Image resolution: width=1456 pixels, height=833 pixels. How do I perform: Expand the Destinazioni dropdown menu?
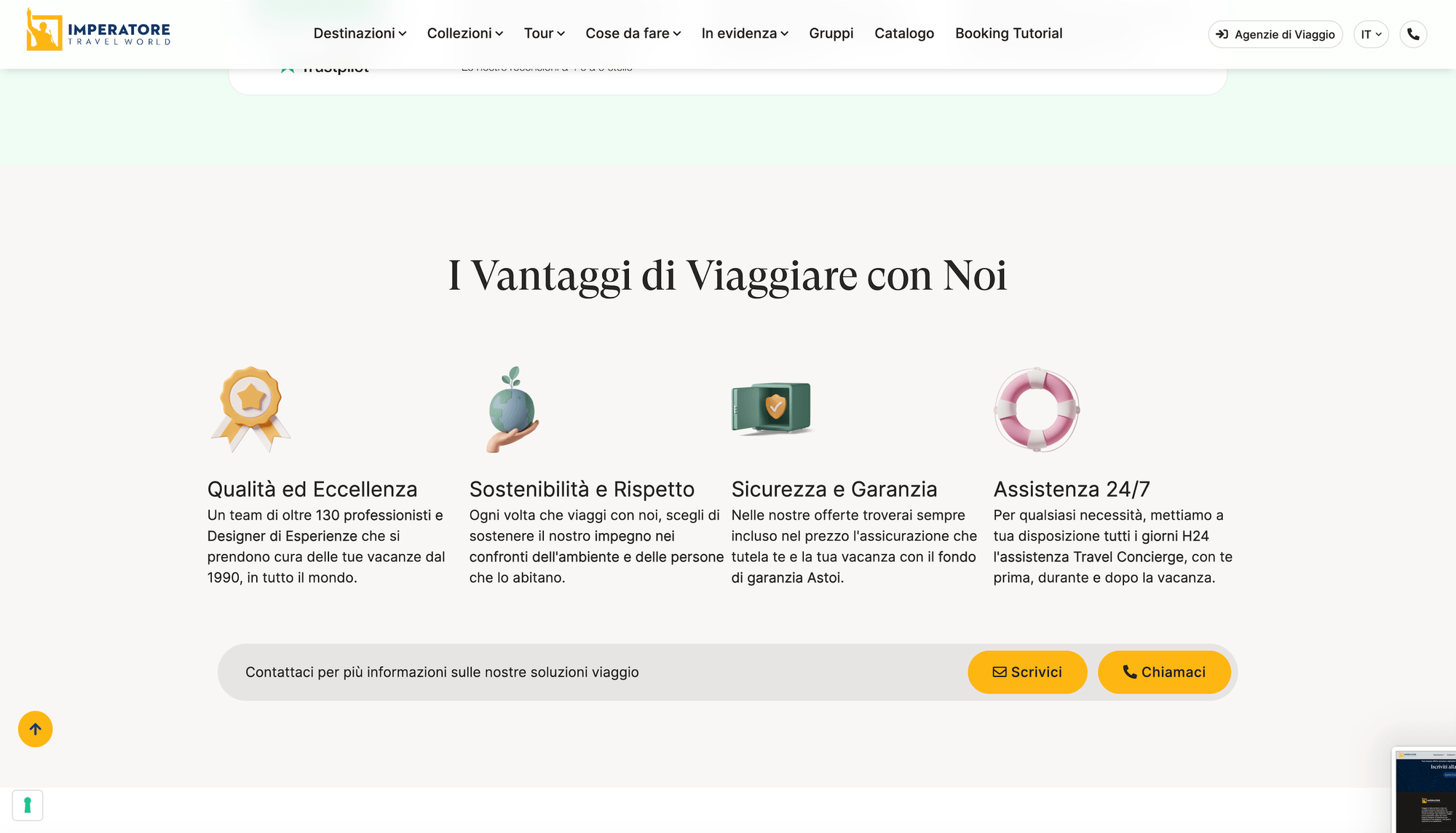pos(360,33)
